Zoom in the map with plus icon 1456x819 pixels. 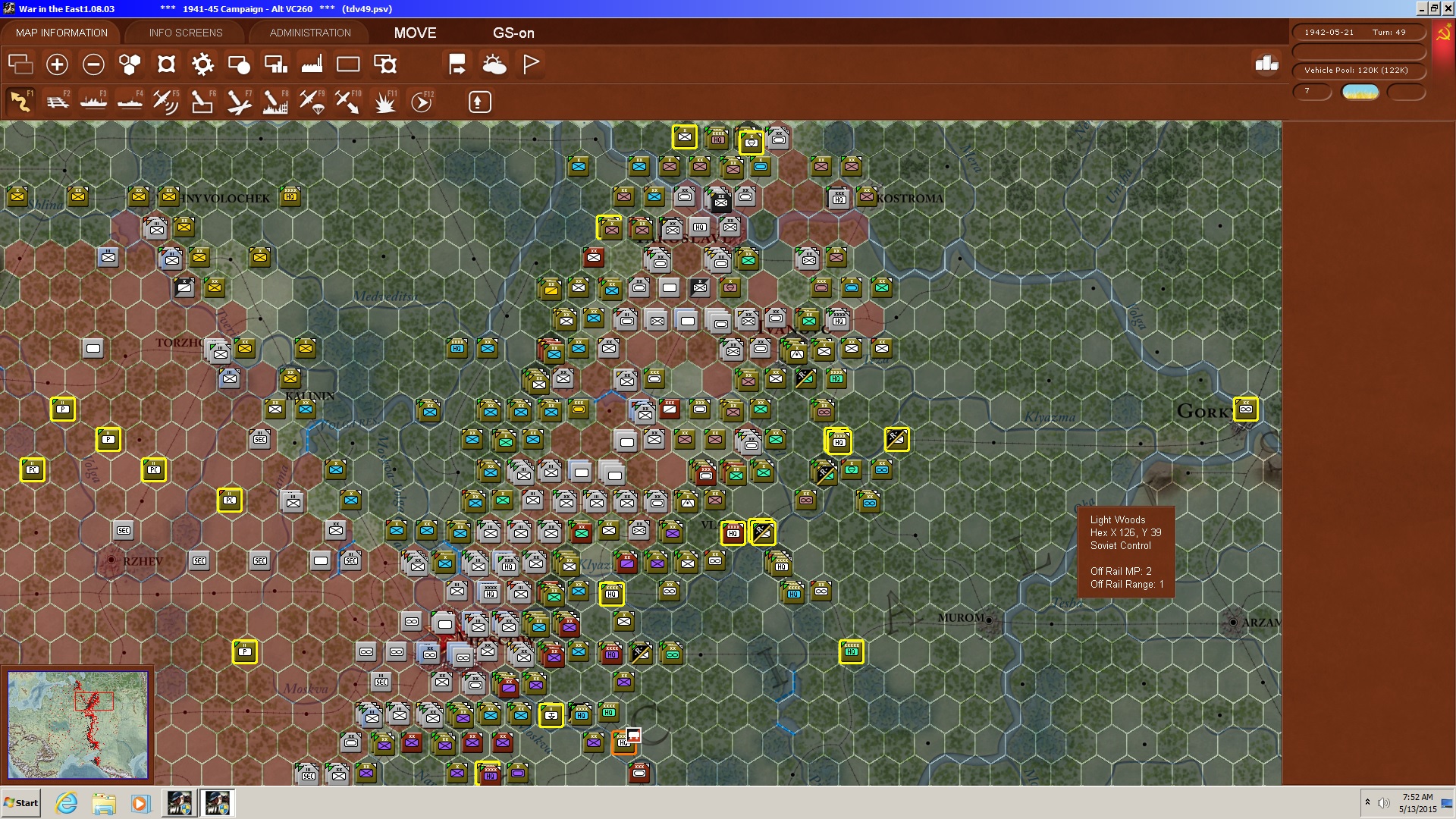57,64
